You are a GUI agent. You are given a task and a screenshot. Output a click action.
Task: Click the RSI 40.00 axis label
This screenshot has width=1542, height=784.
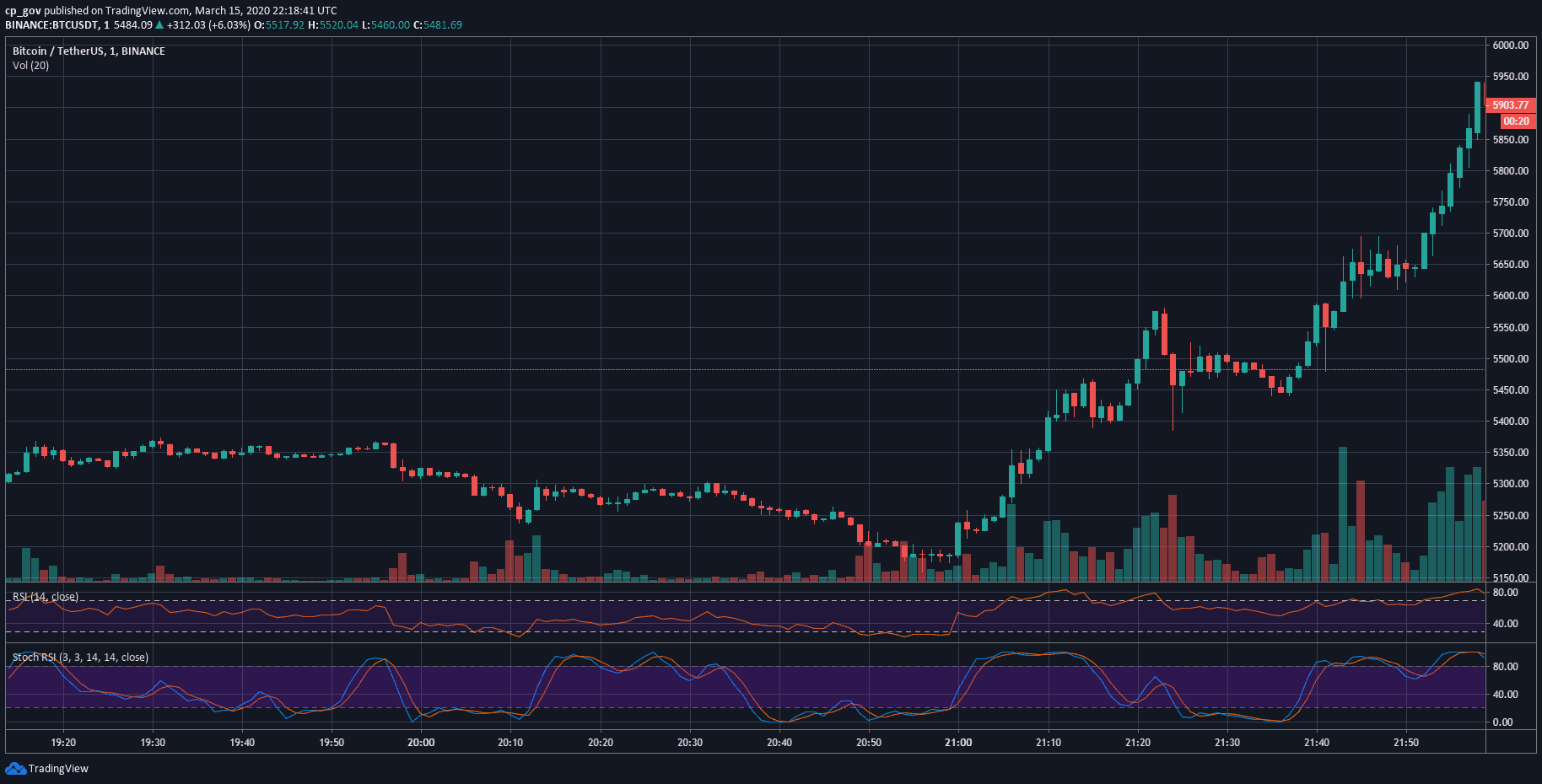[x=1506, y=624]
